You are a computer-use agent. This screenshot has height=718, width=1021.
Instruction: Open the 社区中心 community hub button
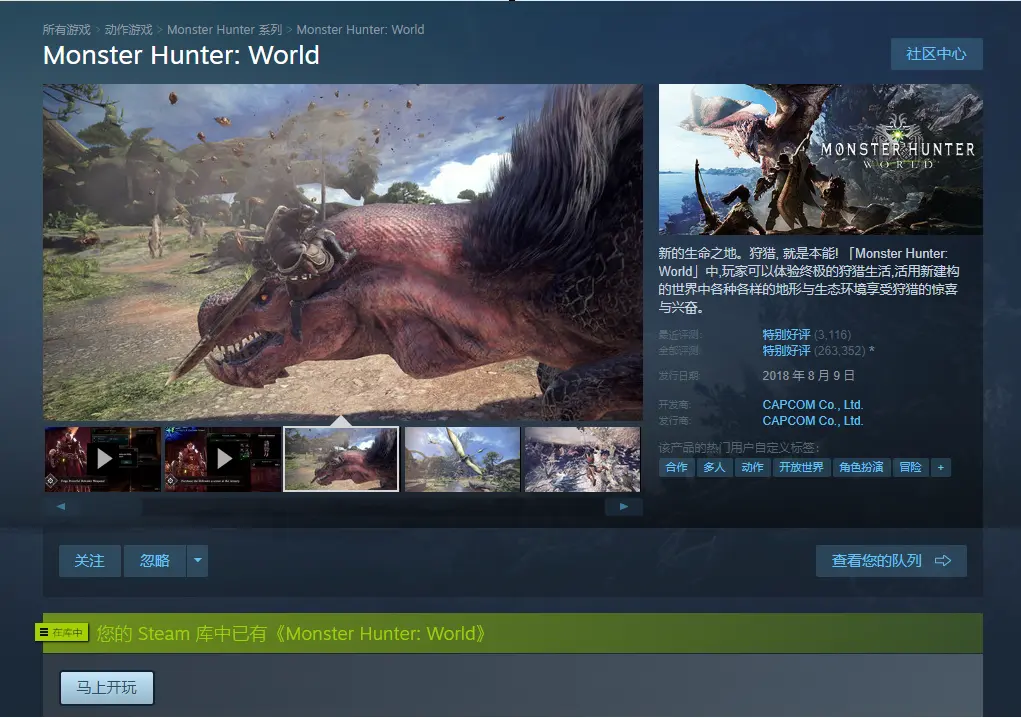936,54
